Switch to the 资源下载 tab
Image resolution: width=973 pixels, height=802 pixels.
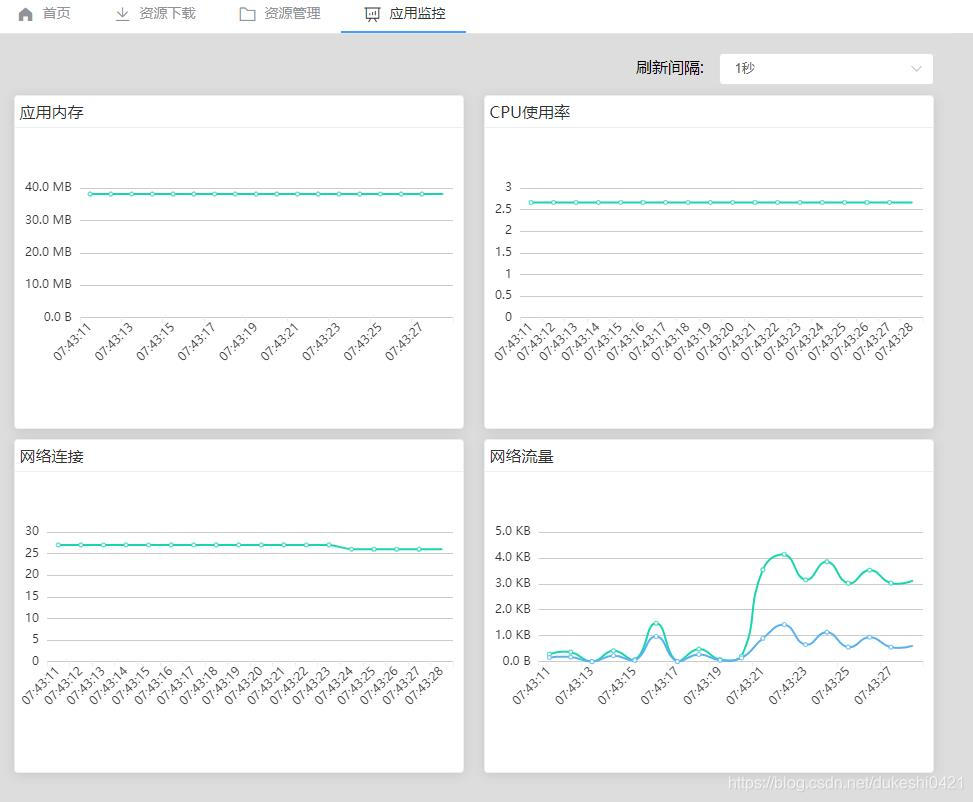155,14
